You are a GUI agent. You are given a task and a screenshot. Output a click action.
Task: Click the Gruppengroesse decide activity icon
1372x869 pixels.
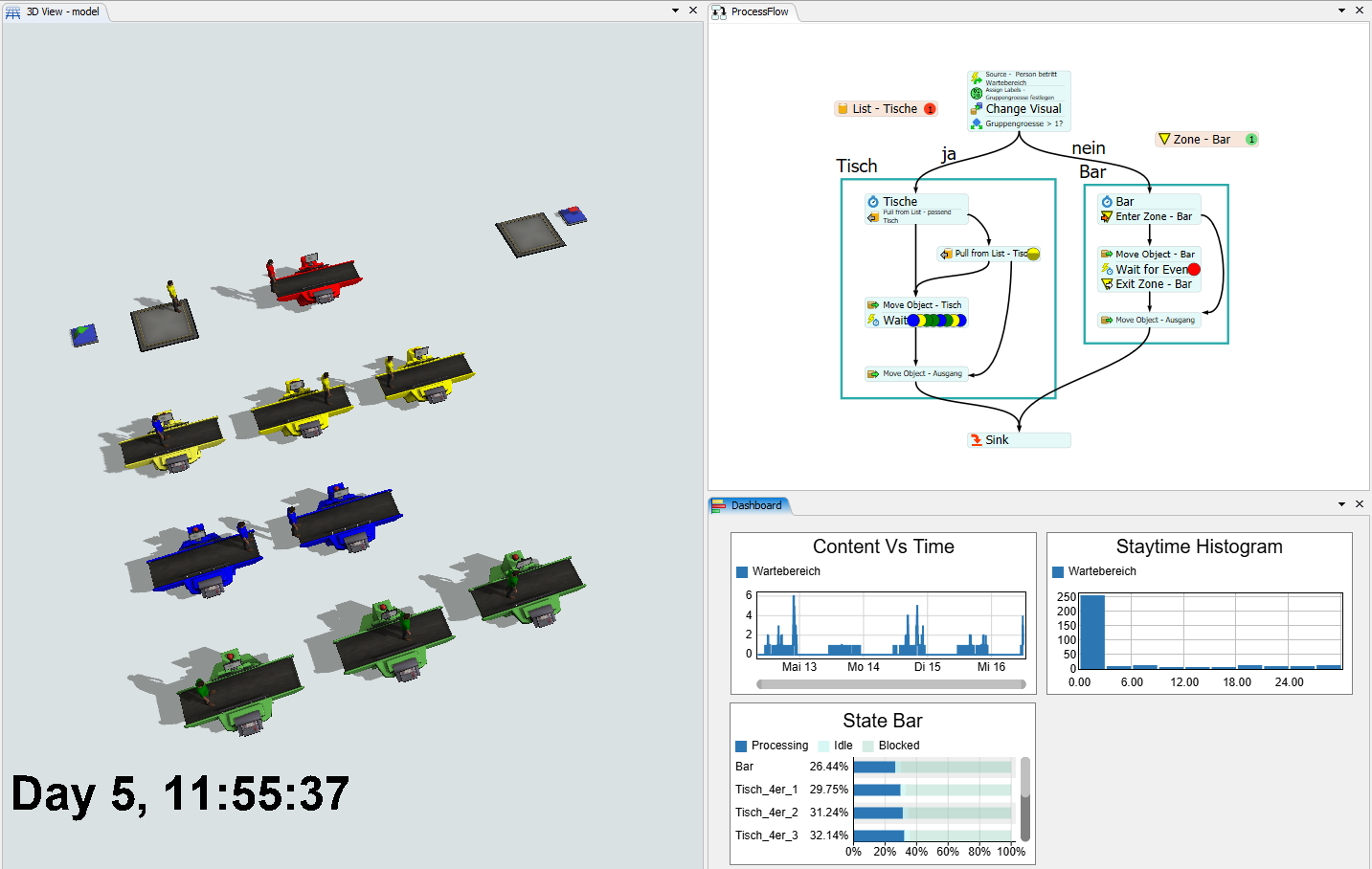click(x=976, y=123)
